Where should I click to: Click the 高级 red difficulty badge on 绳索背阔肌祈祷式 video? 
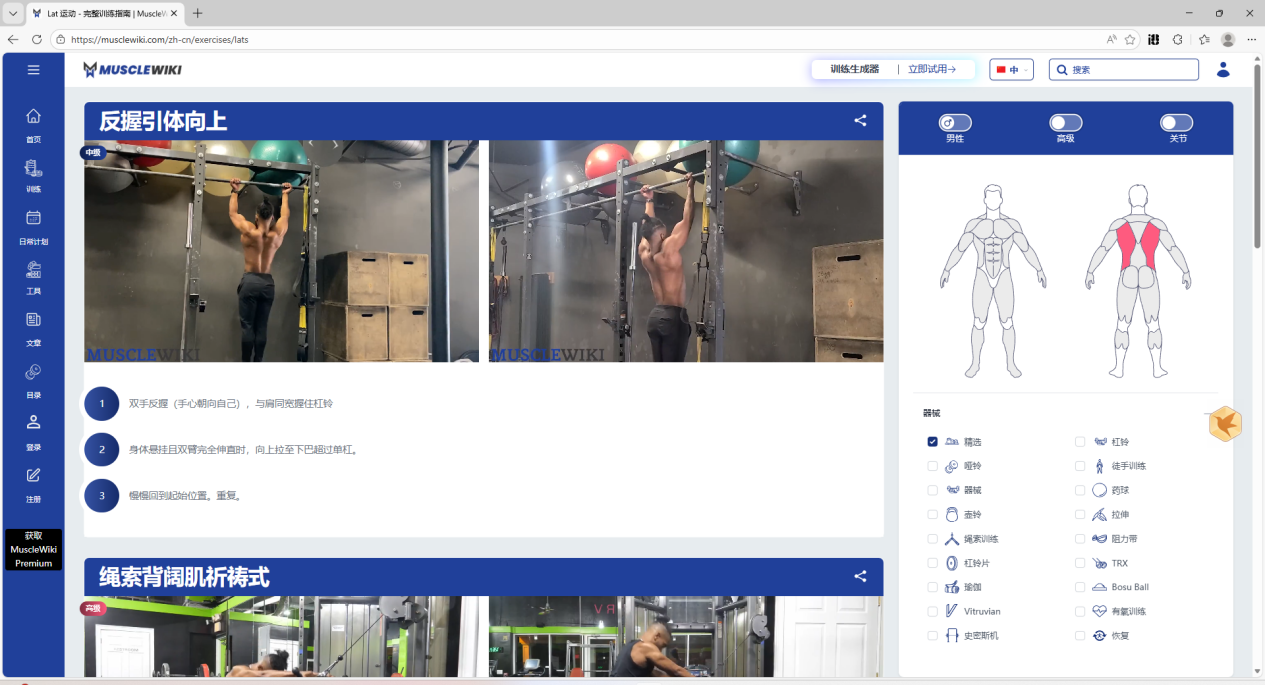tap(93, 608)
